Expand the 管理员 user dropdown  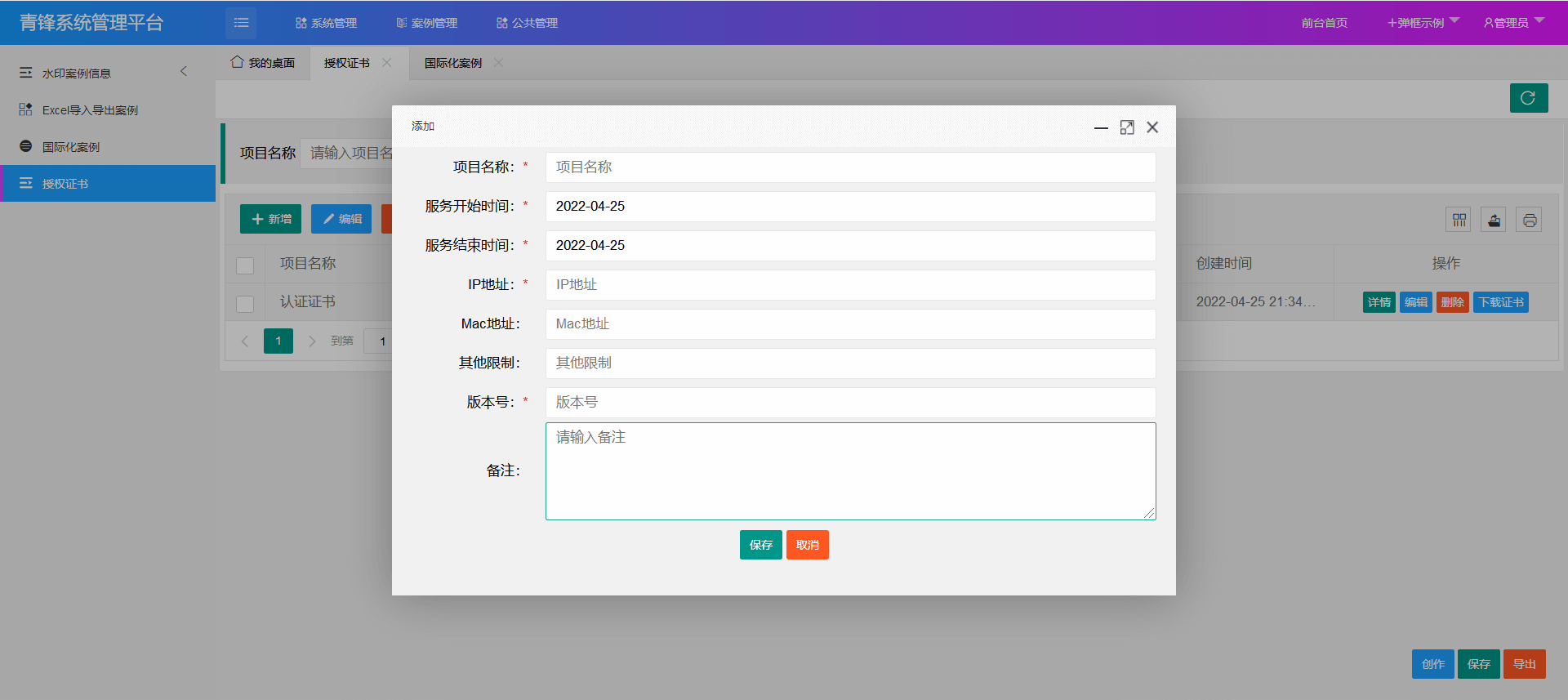1513,23
